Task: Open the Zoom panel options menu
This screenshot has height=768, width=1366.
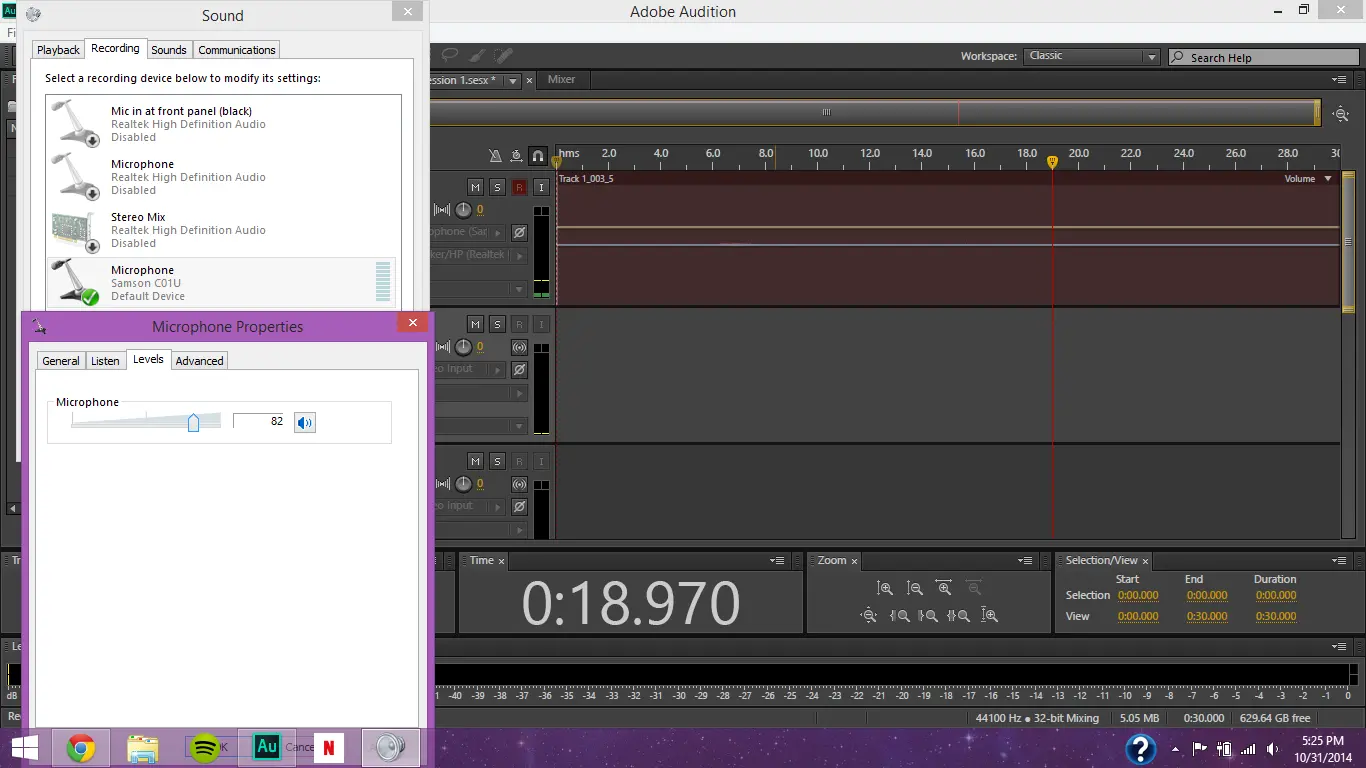Action: point(1025,561)
